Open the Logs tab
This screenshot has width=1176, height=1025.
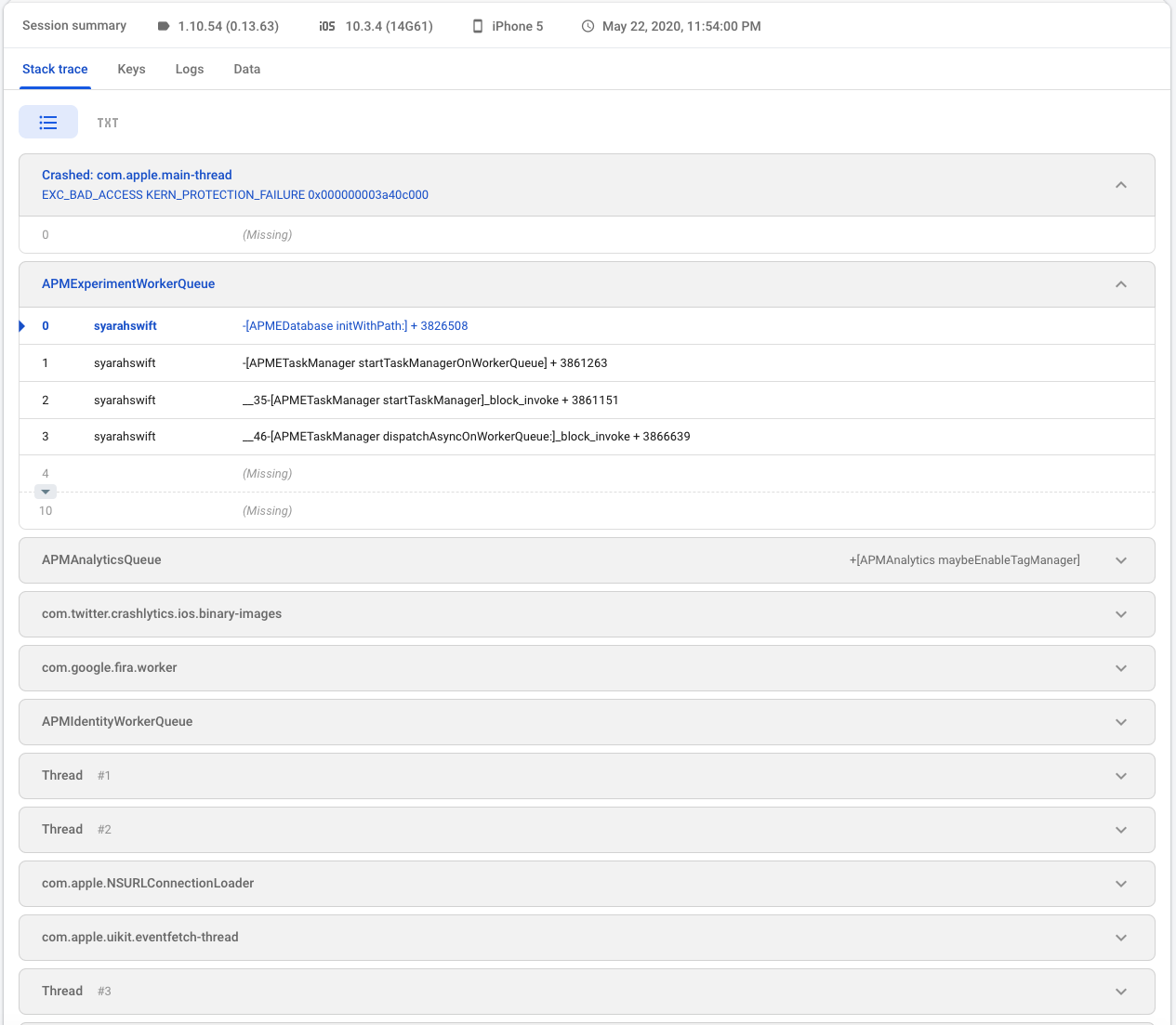[189, 69]
